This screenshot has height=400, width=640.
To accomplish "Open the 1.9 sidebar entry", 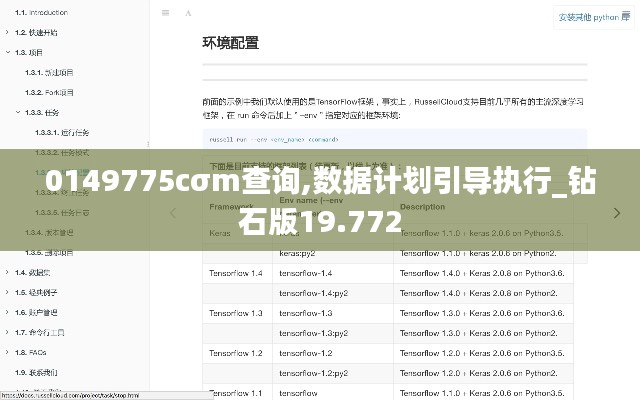I will click(36, 373).
